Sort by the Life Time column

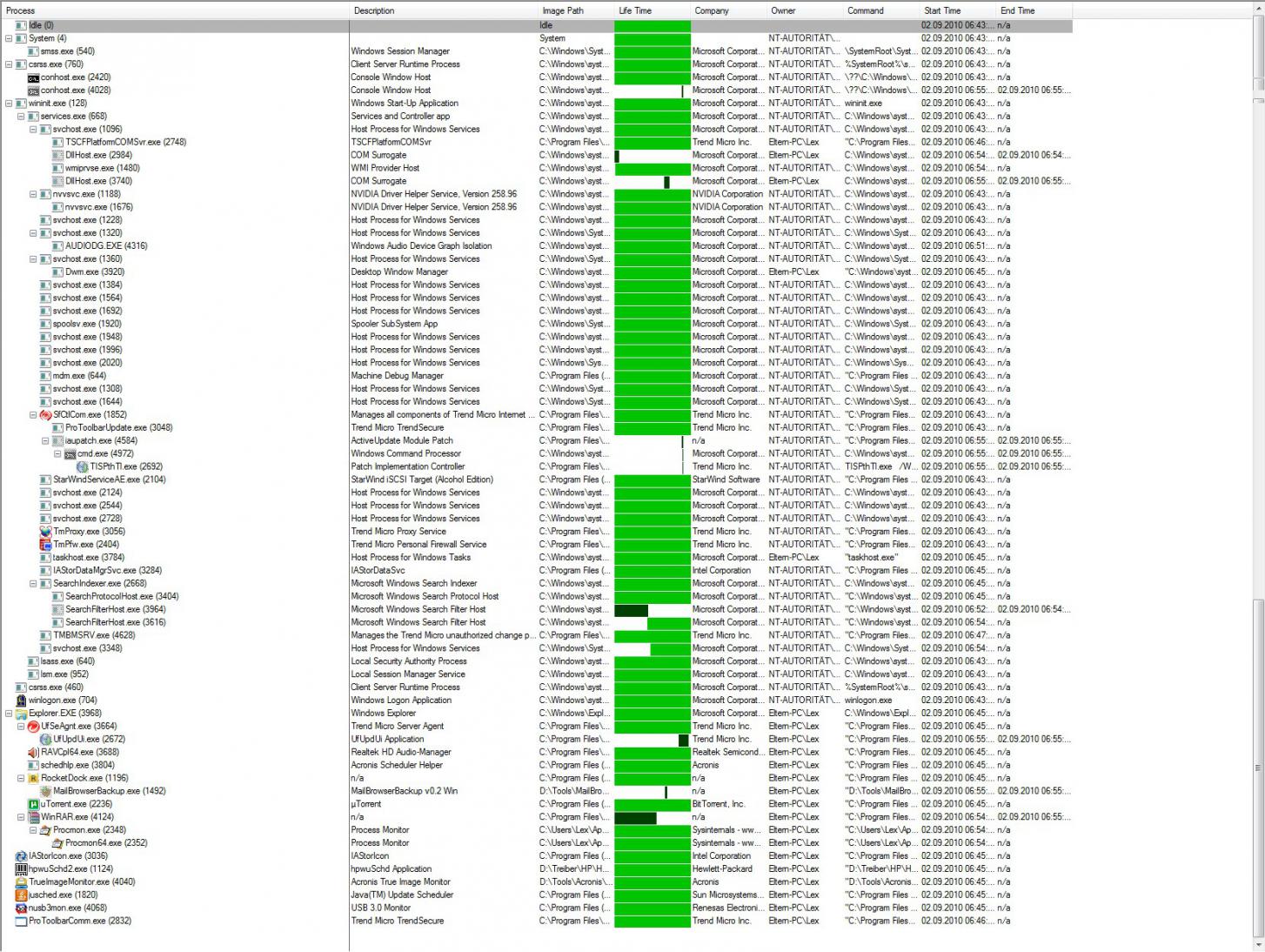point(653,10)
